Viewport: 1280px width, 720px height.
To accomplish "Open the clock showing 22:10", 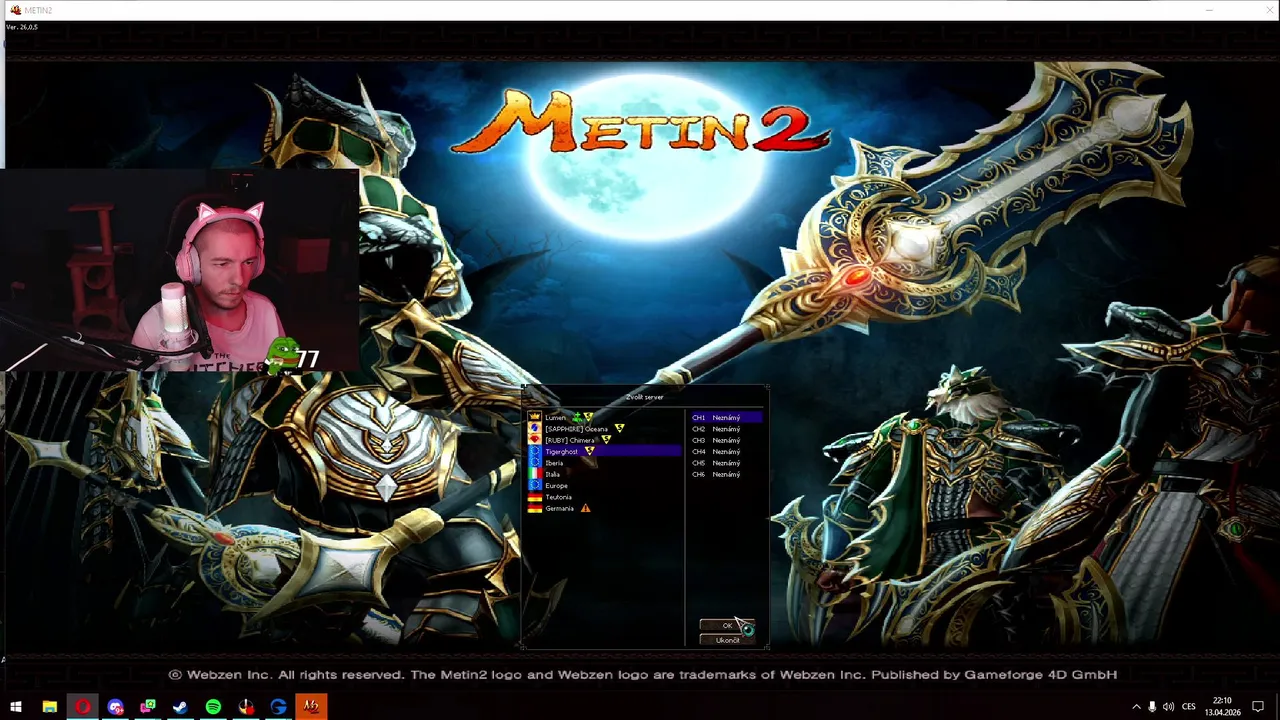I will point(1222,707).
